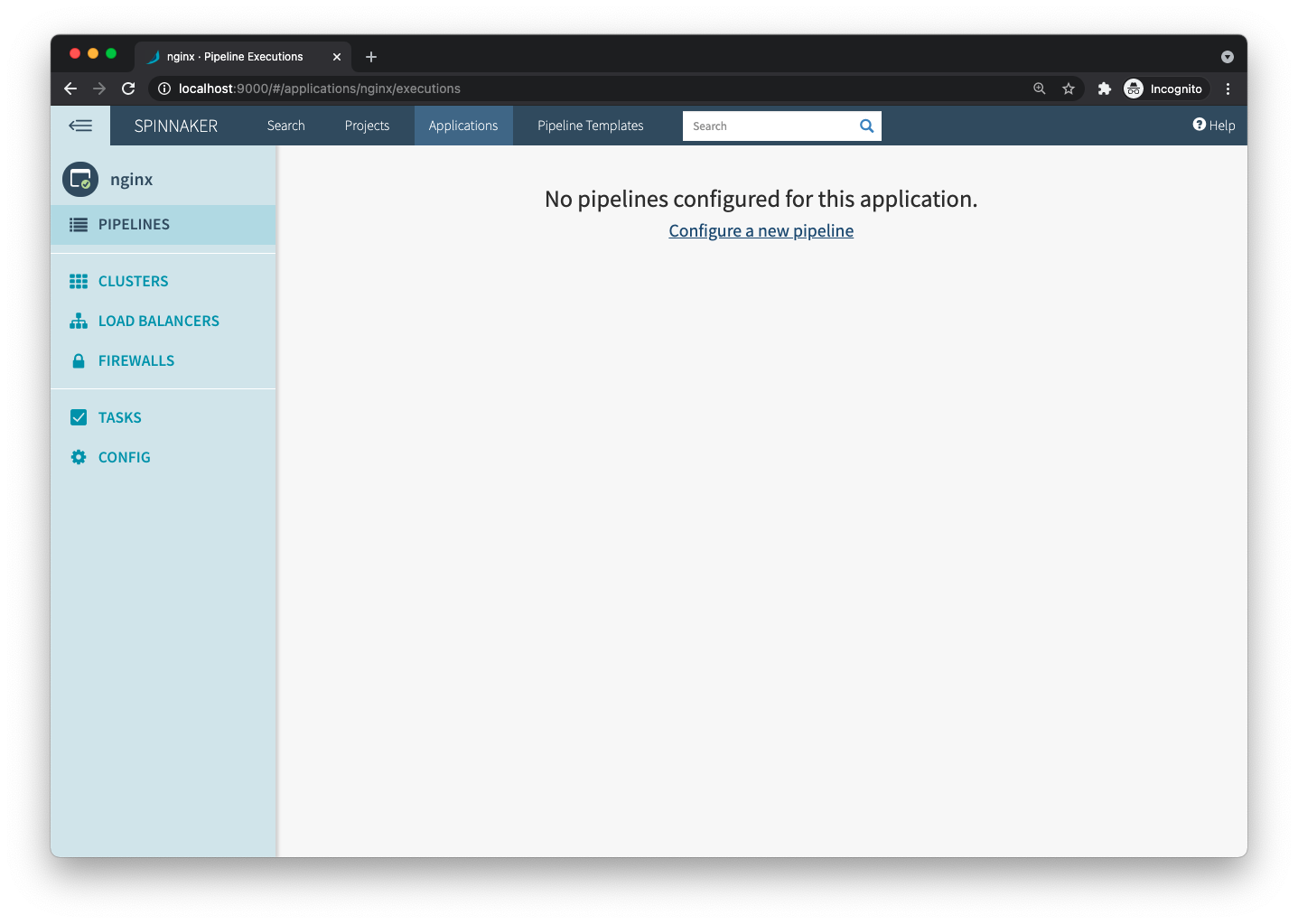Open the Chrome three-dot menu
This screenshot has width=1298, height=924.
click(x=1228, y=89)
